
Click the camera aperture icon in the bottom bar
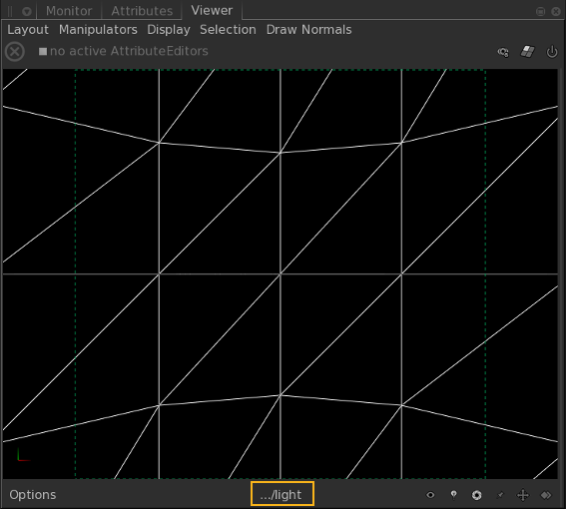pyautogui.click(x=477, y=495)
